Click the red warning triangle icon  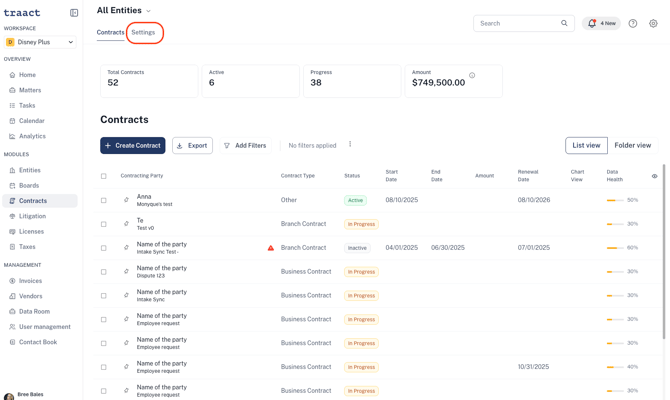click(270, 248)
